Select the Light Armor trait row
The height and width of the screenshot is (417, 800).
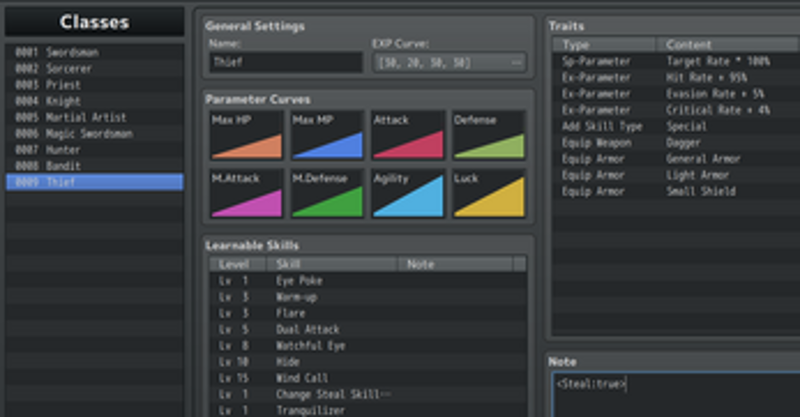click(x=677, y=175)
